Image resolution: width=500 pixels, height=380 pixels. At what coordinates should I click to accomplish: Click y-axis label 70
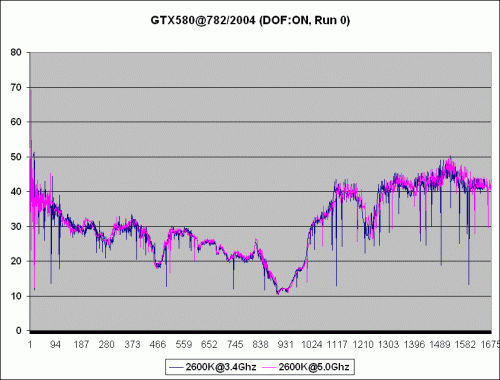click(16, 87)
